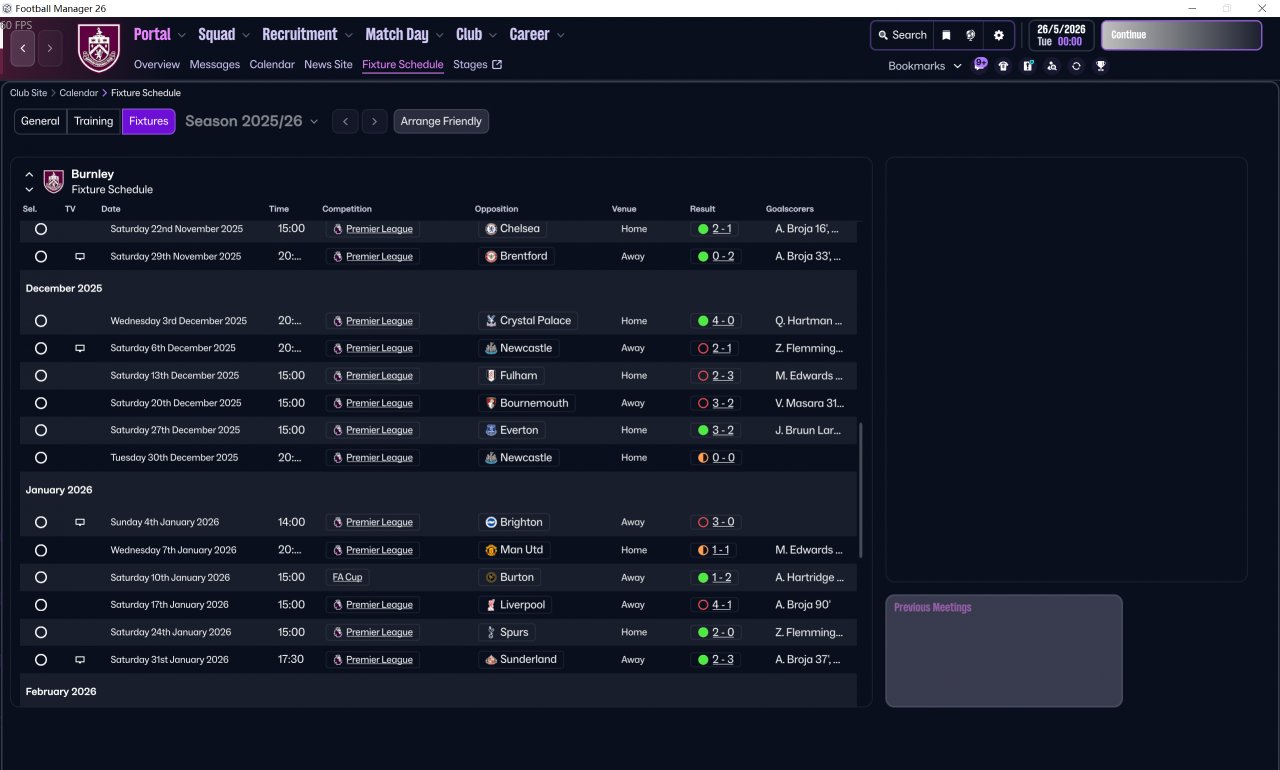Open the bookmark icon next to Search
Viewport: 1280px width, 770px height.
point(946,35)
